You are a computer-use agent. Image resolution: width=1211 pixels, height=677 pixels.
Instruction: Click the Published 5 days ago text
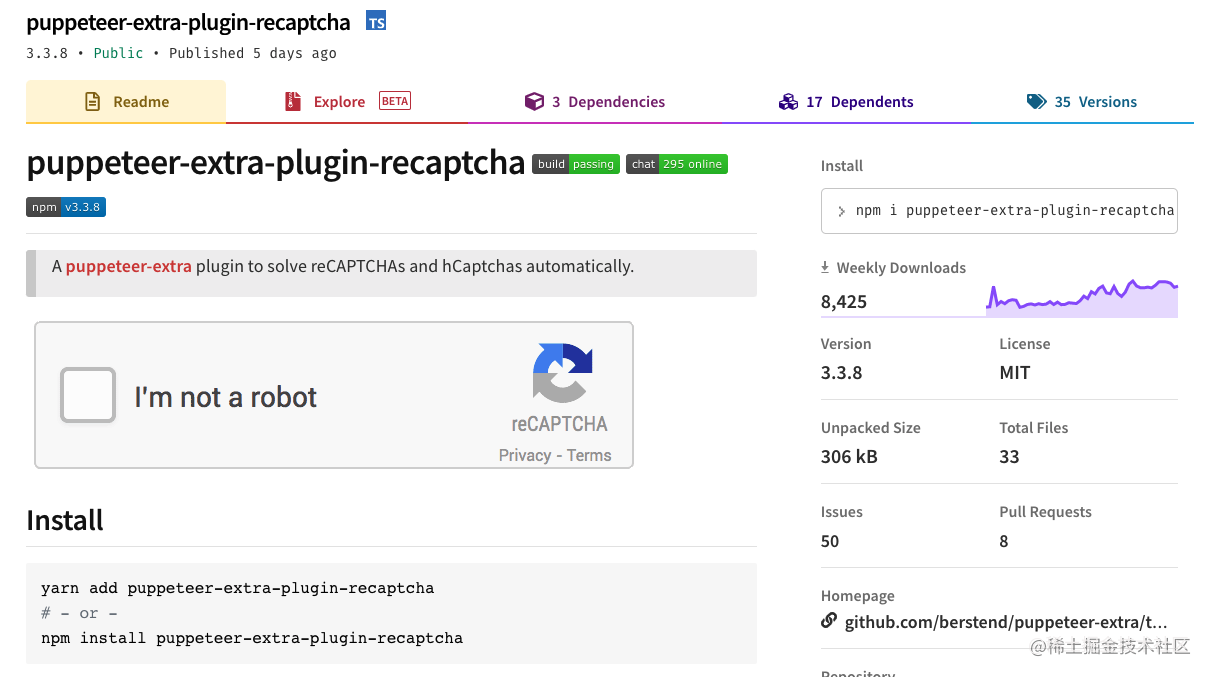253,53
